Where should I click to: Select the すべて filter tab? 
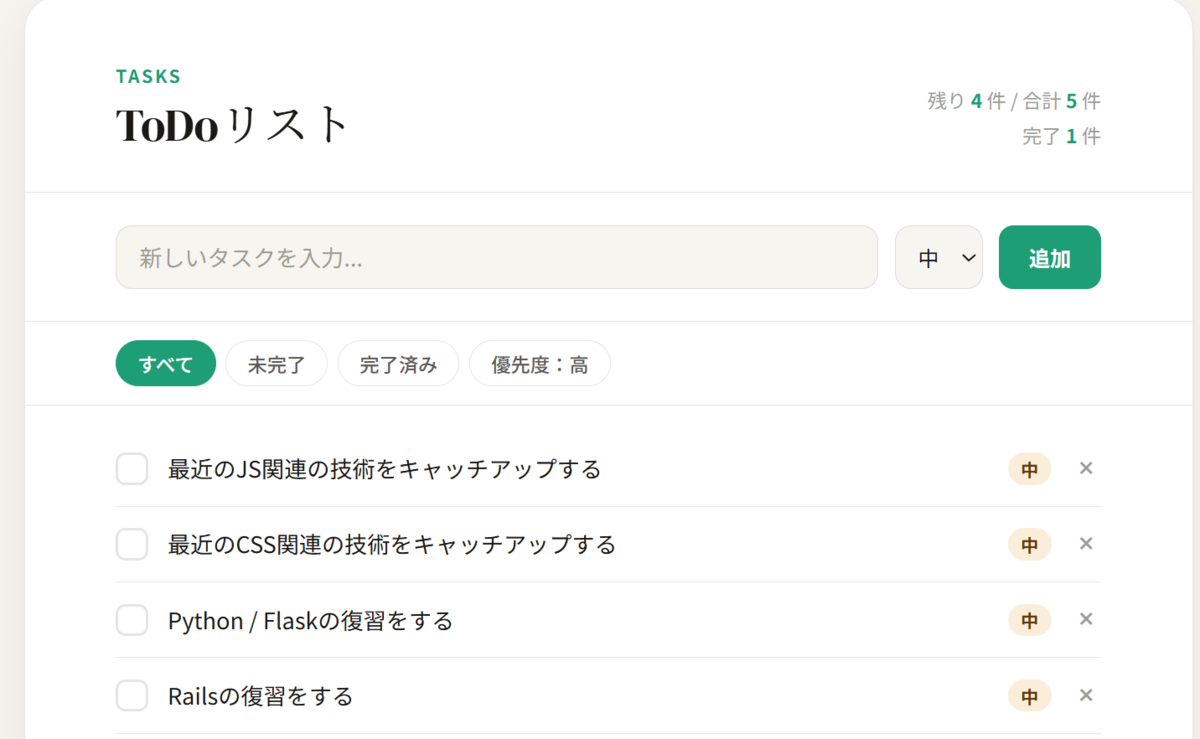[166, 363]
